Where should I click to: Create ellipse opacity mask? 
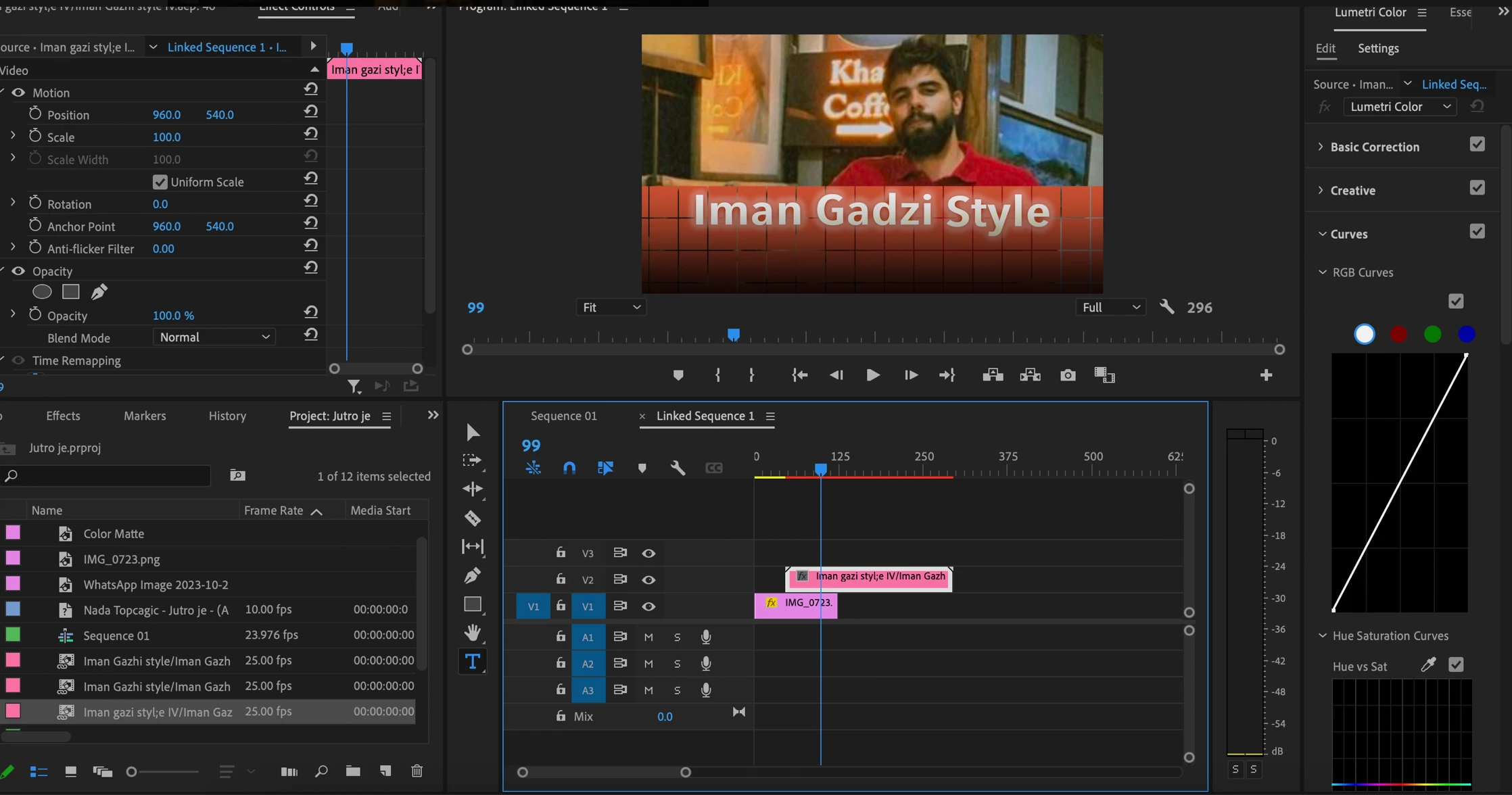42,292
